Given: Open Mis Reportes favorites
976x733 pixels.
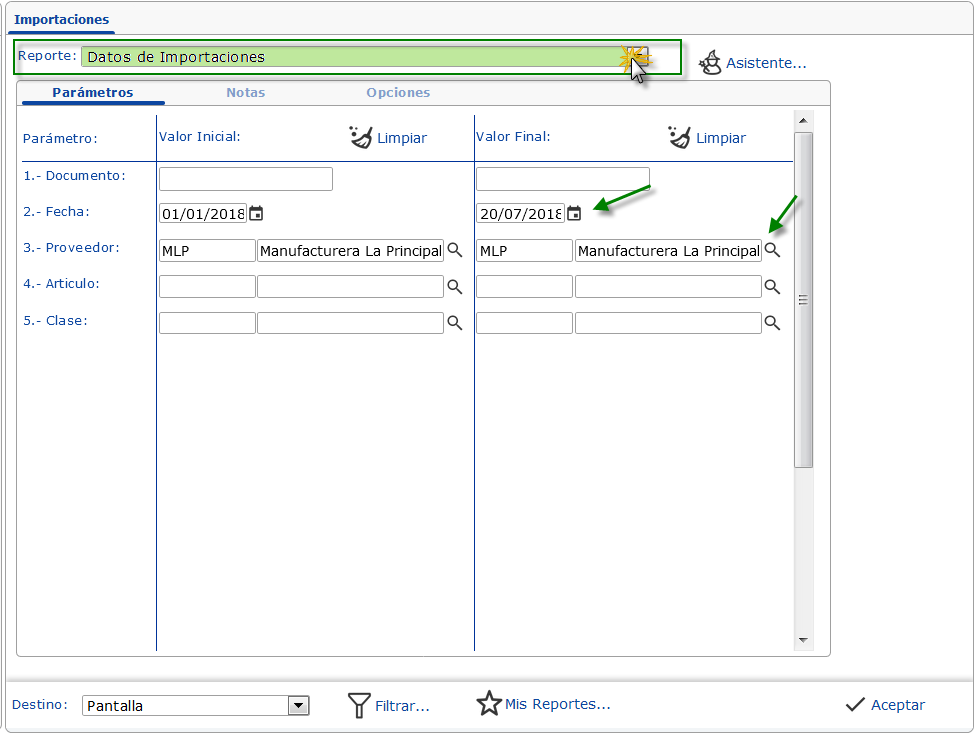Looking at the screenshot, I should pos(543,704).
